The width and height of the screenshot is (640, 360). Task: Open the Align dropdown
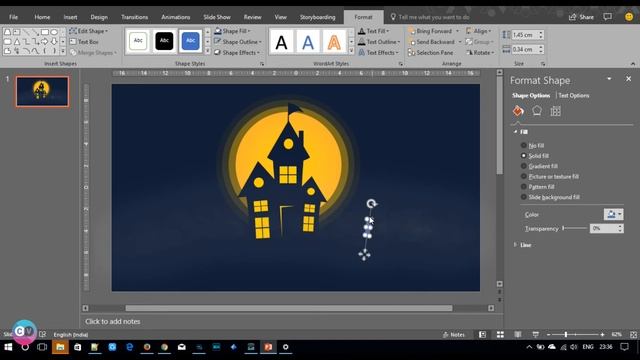click(479, 31)
